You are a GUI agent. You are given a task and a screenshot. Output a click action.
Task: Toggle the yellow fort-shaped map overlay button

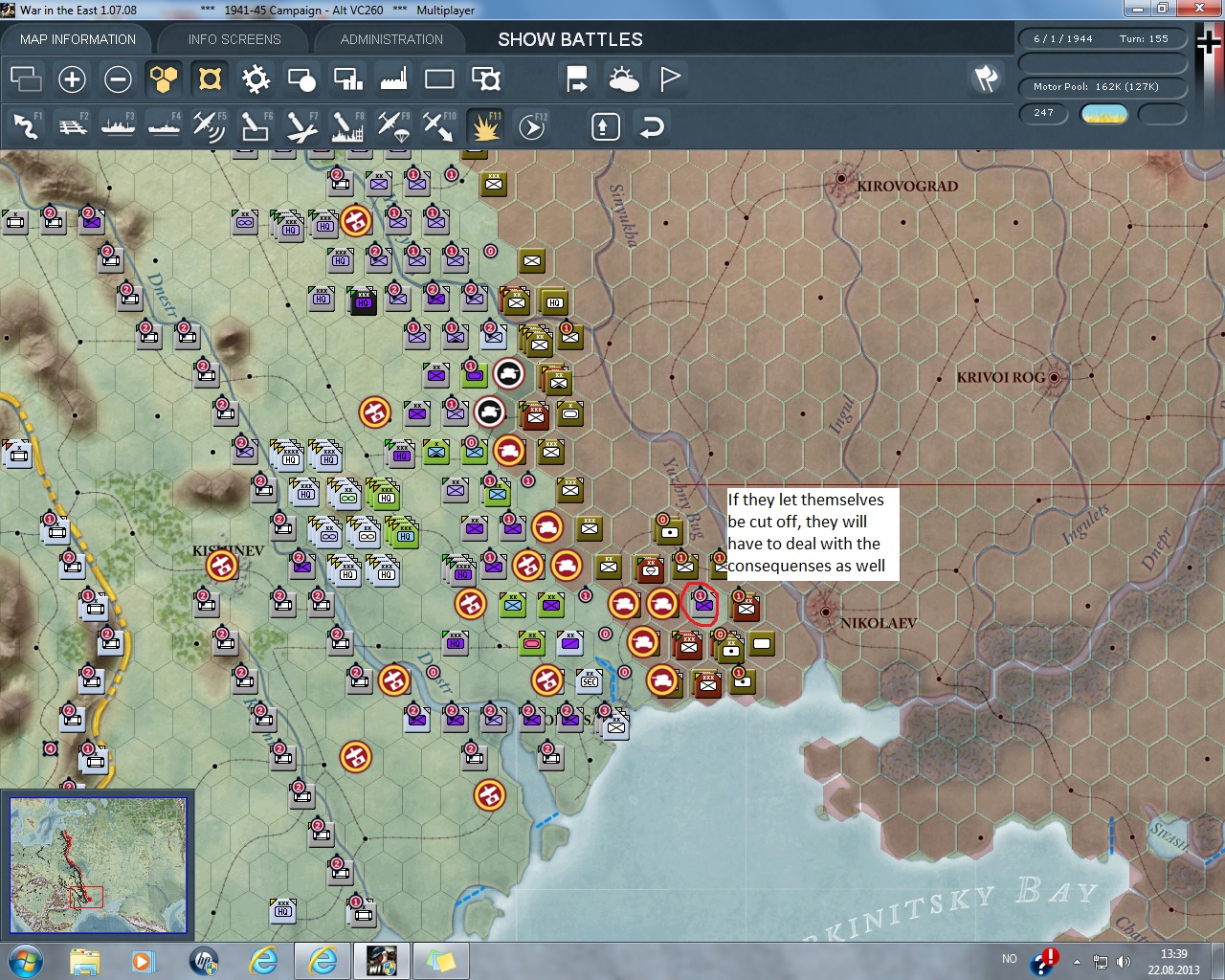[x=210, y=78]
